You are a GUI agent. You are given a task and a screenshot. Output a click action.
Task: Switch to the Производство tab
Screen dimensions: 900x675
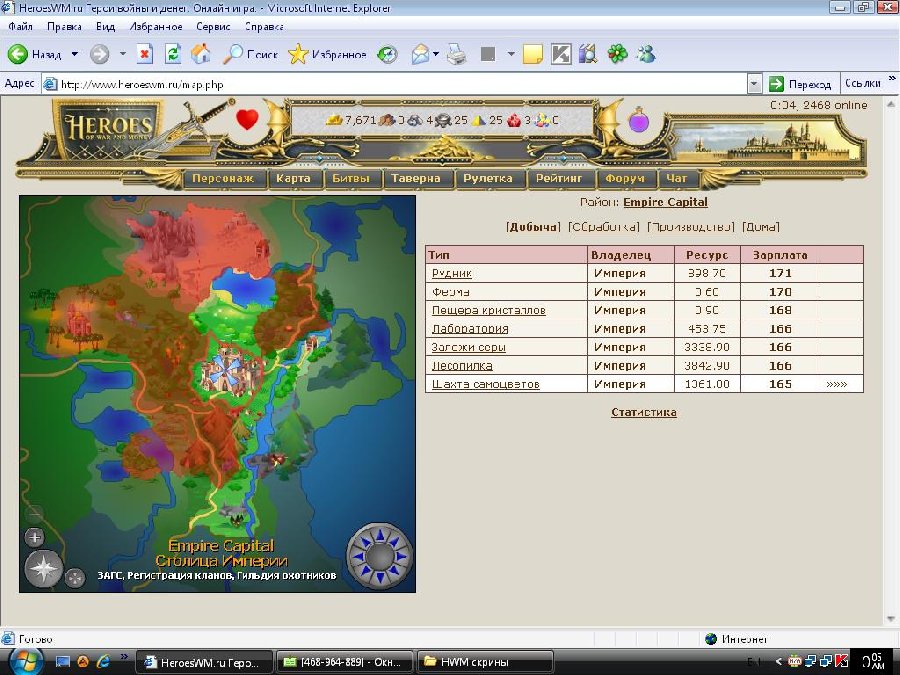[690, 227]
